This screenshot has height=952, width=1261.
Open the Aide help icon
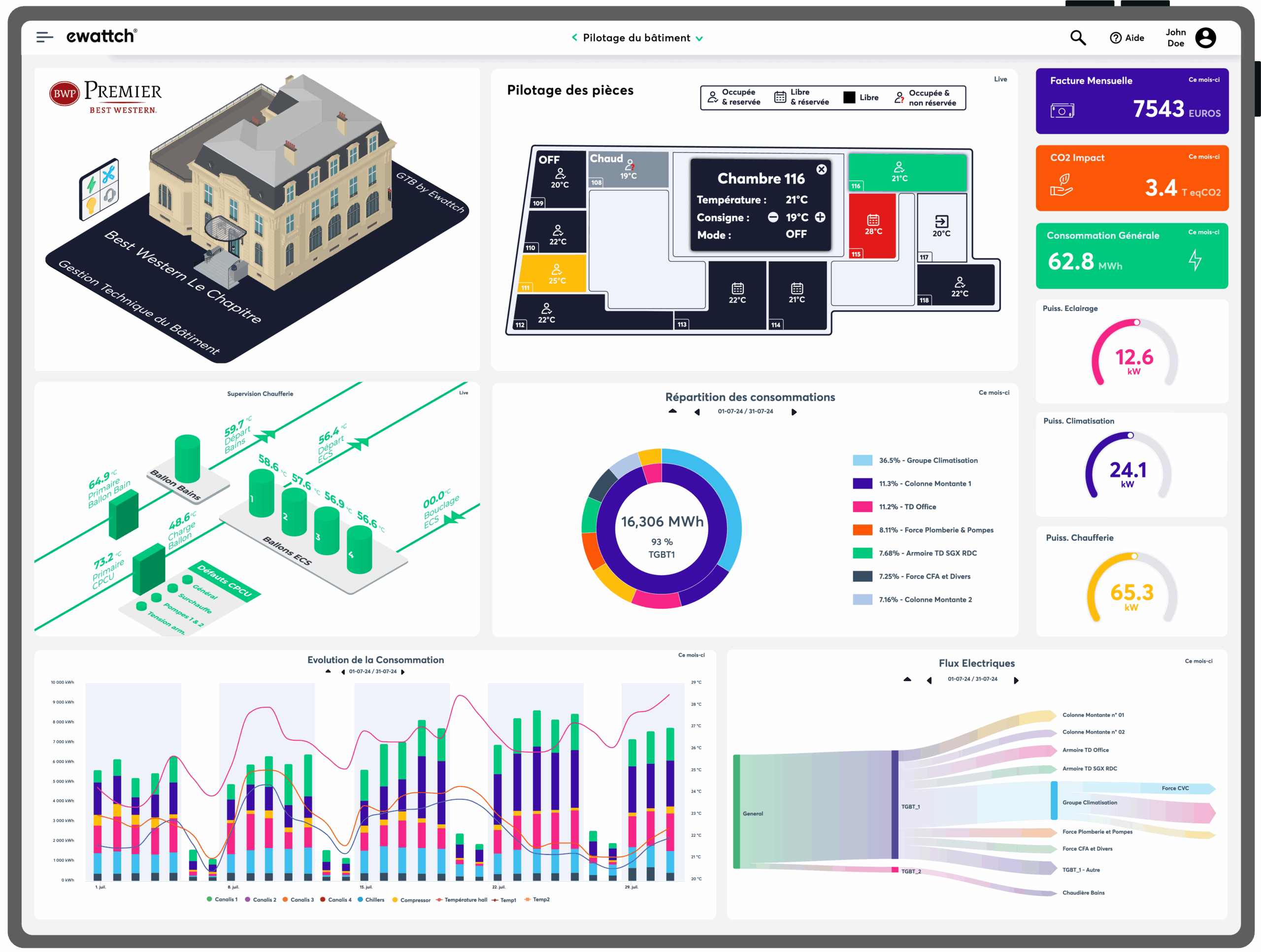pyautogui.click(x=1116, y=37)
